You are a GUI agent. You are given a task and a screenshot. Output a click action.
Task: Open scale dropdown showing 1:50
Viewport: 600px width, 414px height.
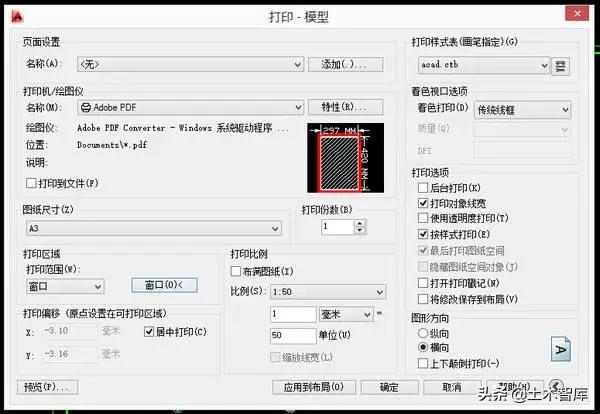click(x=328, y=292)
